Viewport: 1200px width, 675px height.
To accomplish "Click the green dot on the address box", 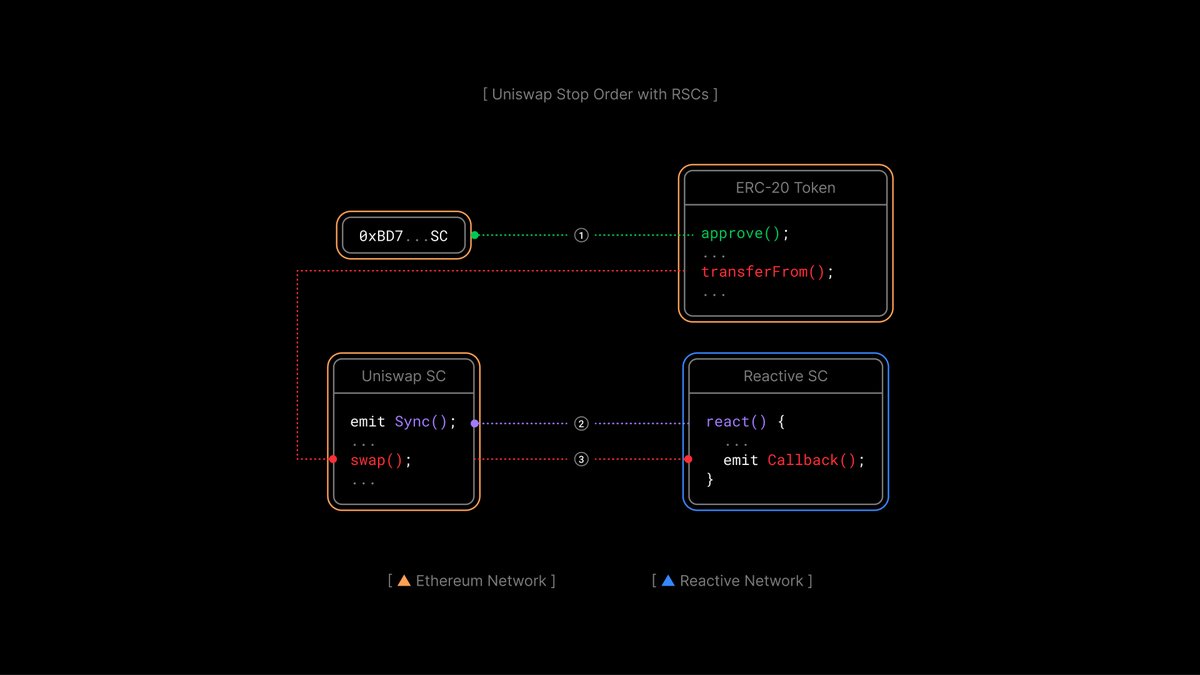I will (x=475, y=235).
